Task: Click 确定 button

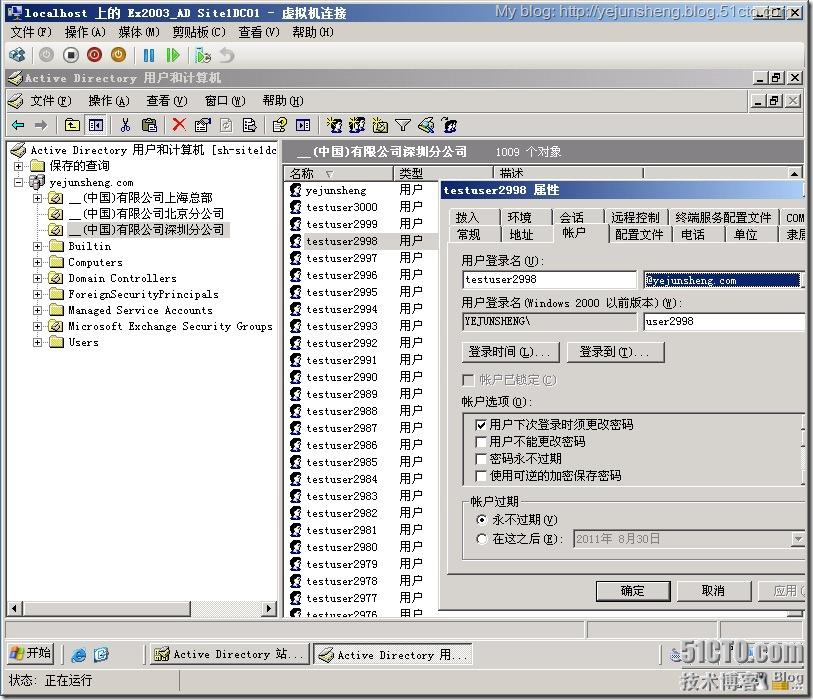Action: (x=633, y=591)
